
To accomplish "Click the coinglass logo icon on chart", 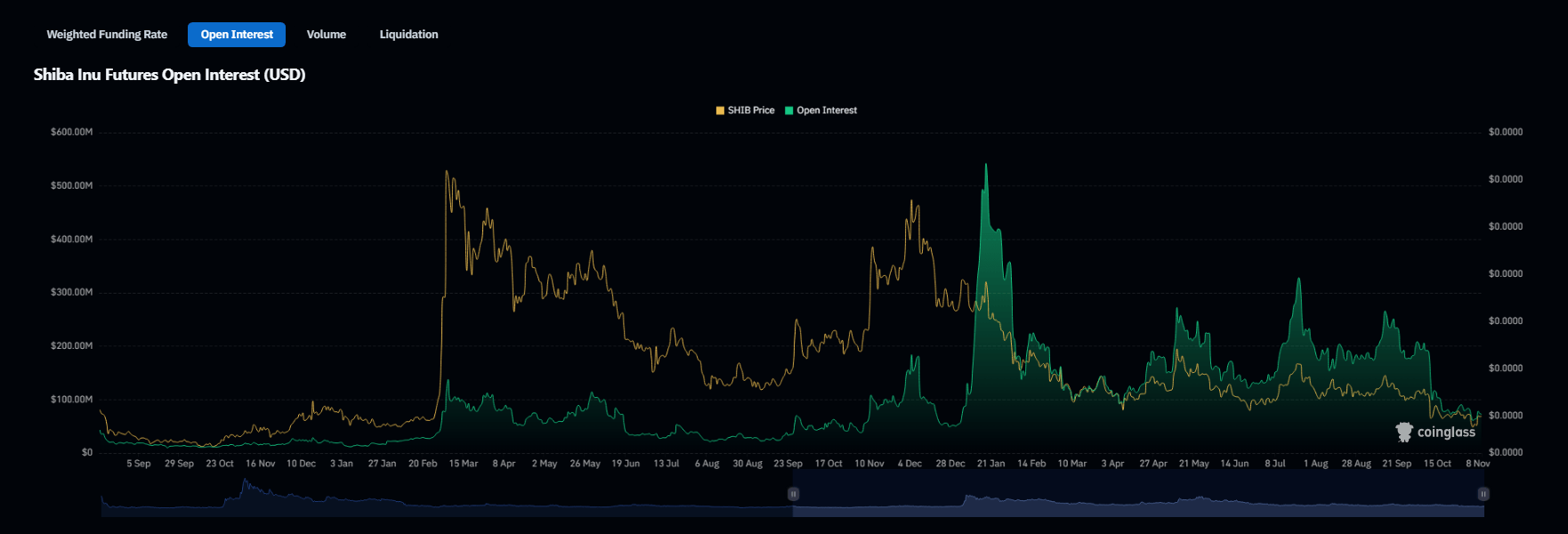I will pos(1404,433).
